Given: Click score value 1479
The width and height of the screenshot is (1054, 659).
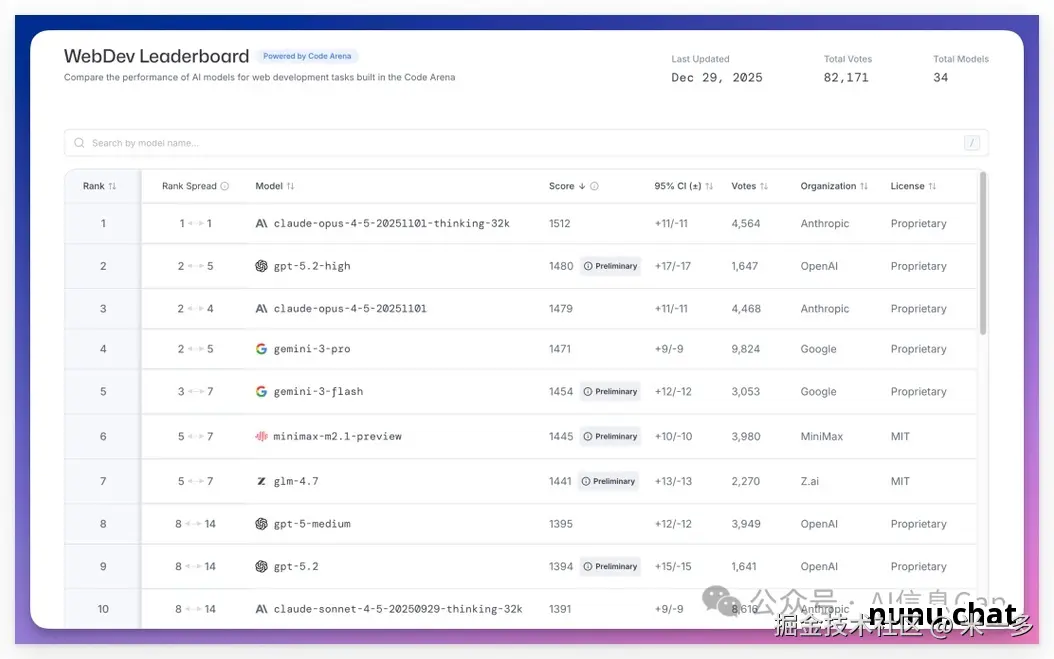Looking at the screenshot, I should tap(561, 309).
